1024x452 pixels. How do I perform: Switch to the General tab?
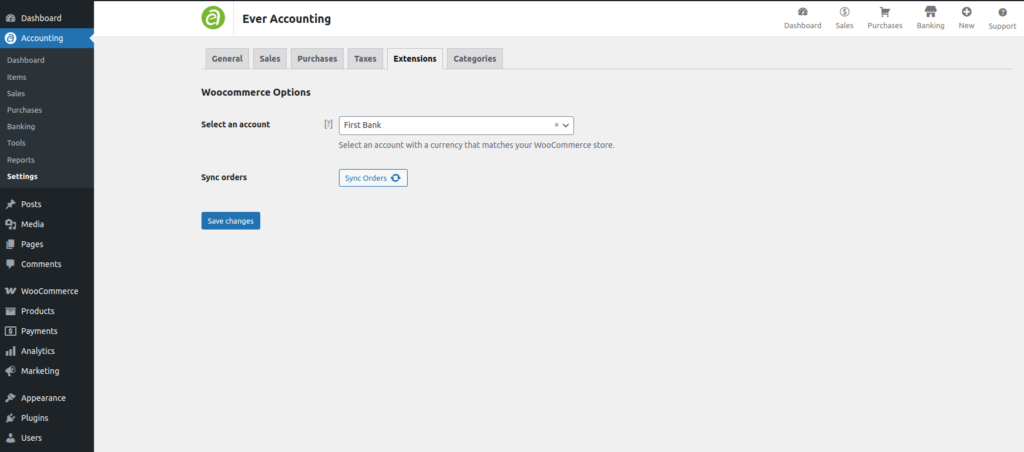click(227, 59)
